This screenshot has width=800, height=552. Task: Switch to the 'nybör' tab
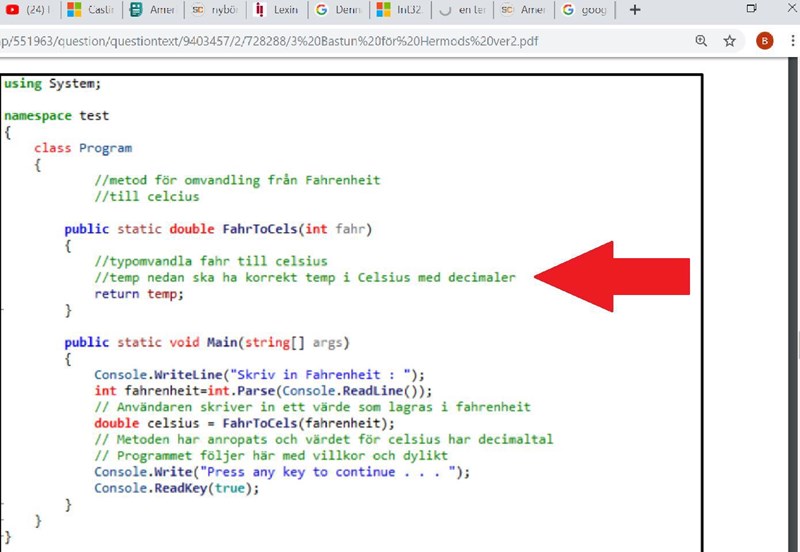click(x=217, y=10)
